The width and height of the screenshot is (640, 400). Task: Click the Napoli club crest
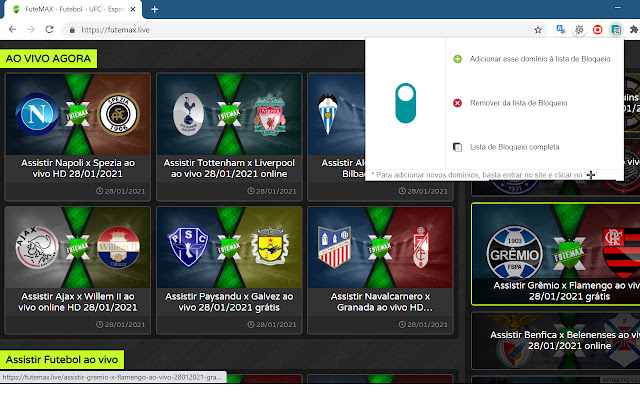pyautogui.click(x=37, y=114)
